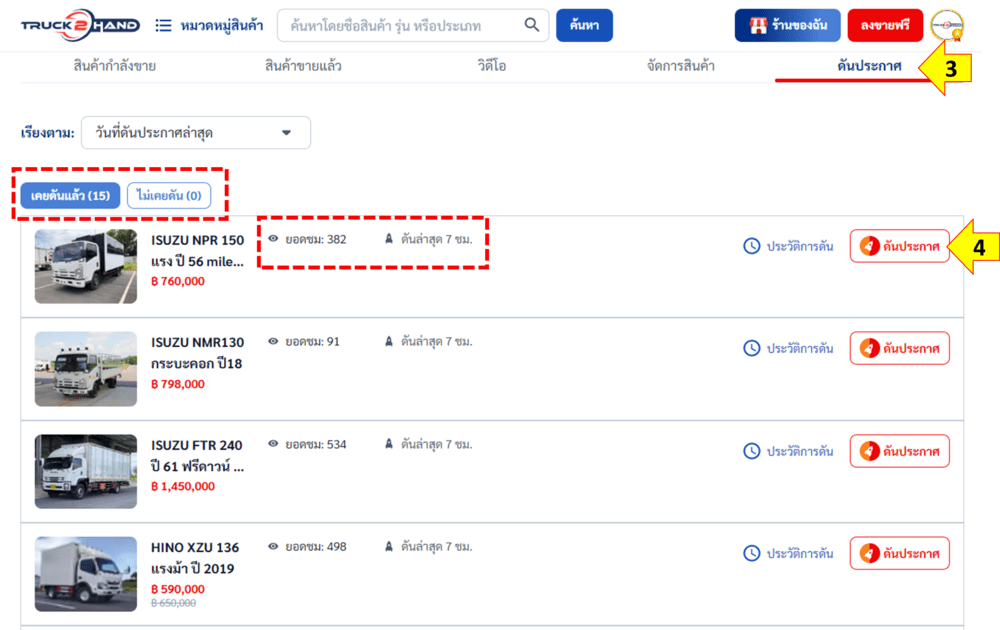The width and height of the screenshot is (1000, 630).
Task: Switch to สินค้าขายแล้ว tab
Action: pos(303,66)
